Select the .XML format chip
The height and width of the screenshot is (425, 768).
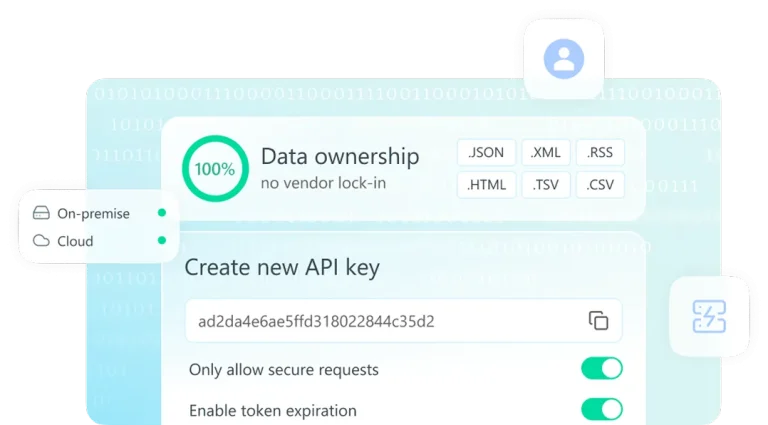click(546, 152)
